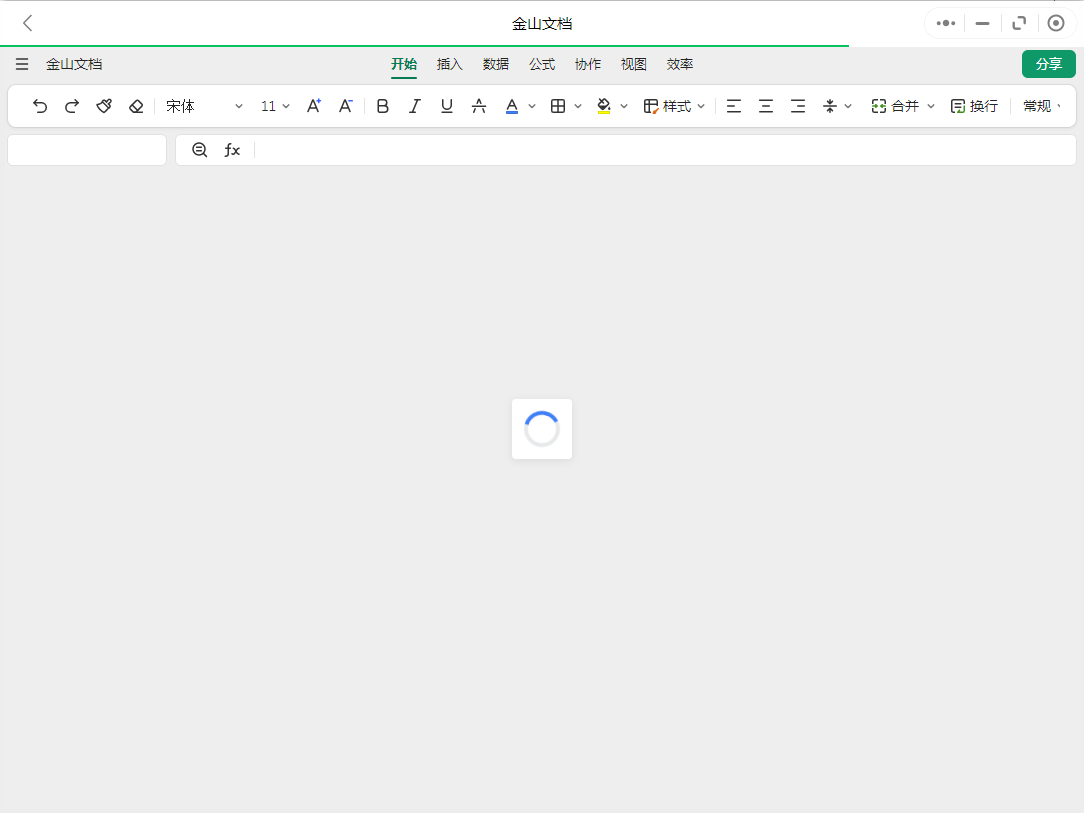Switch to the 开始 tab
This screenshot has width=1084, height=813.
tap(404, 64)
